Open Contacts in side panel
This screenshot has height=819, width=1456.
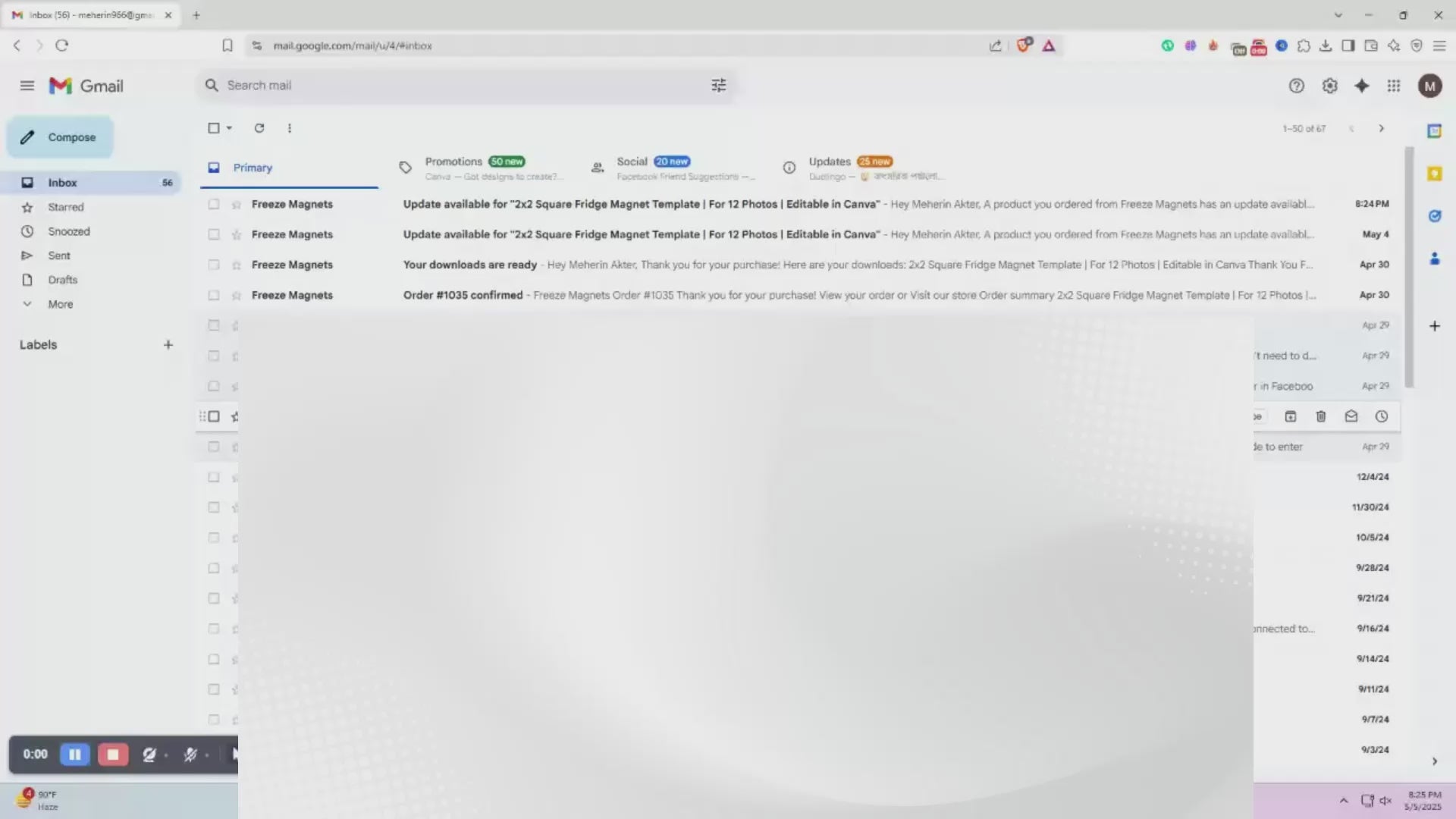pos(1434,259)
